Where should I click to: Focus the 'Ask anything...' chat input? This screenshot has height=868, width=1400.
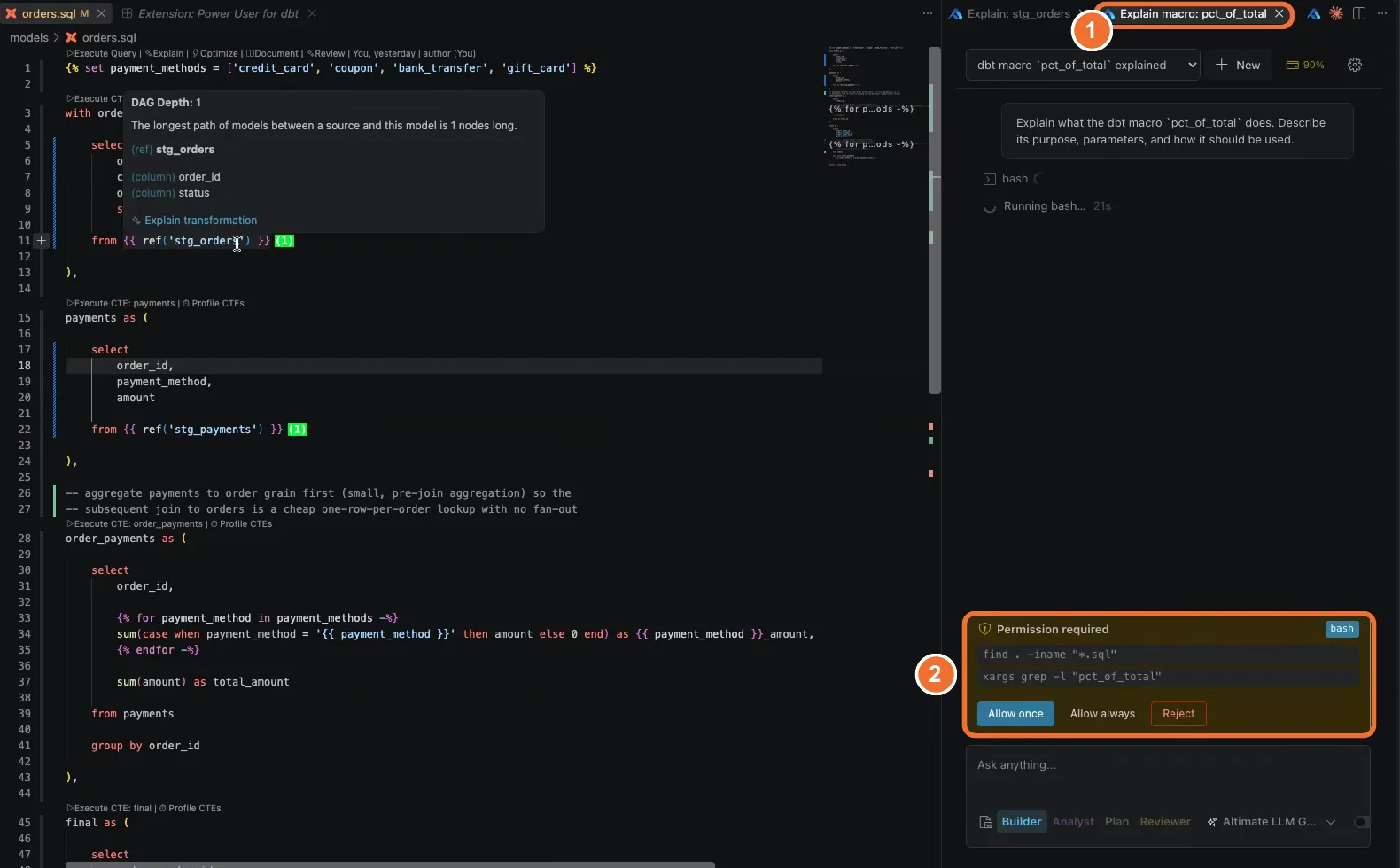tap(1168, 765)
